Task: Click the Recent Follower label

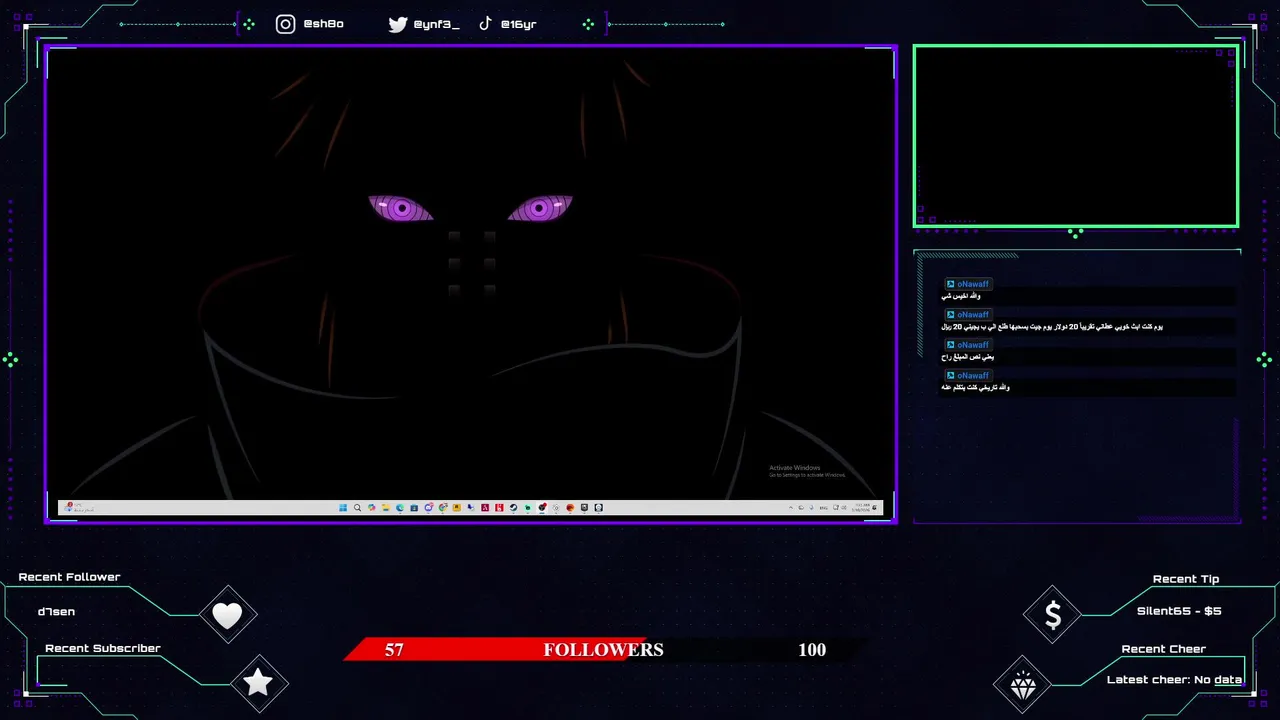Action: coord(69,577)
